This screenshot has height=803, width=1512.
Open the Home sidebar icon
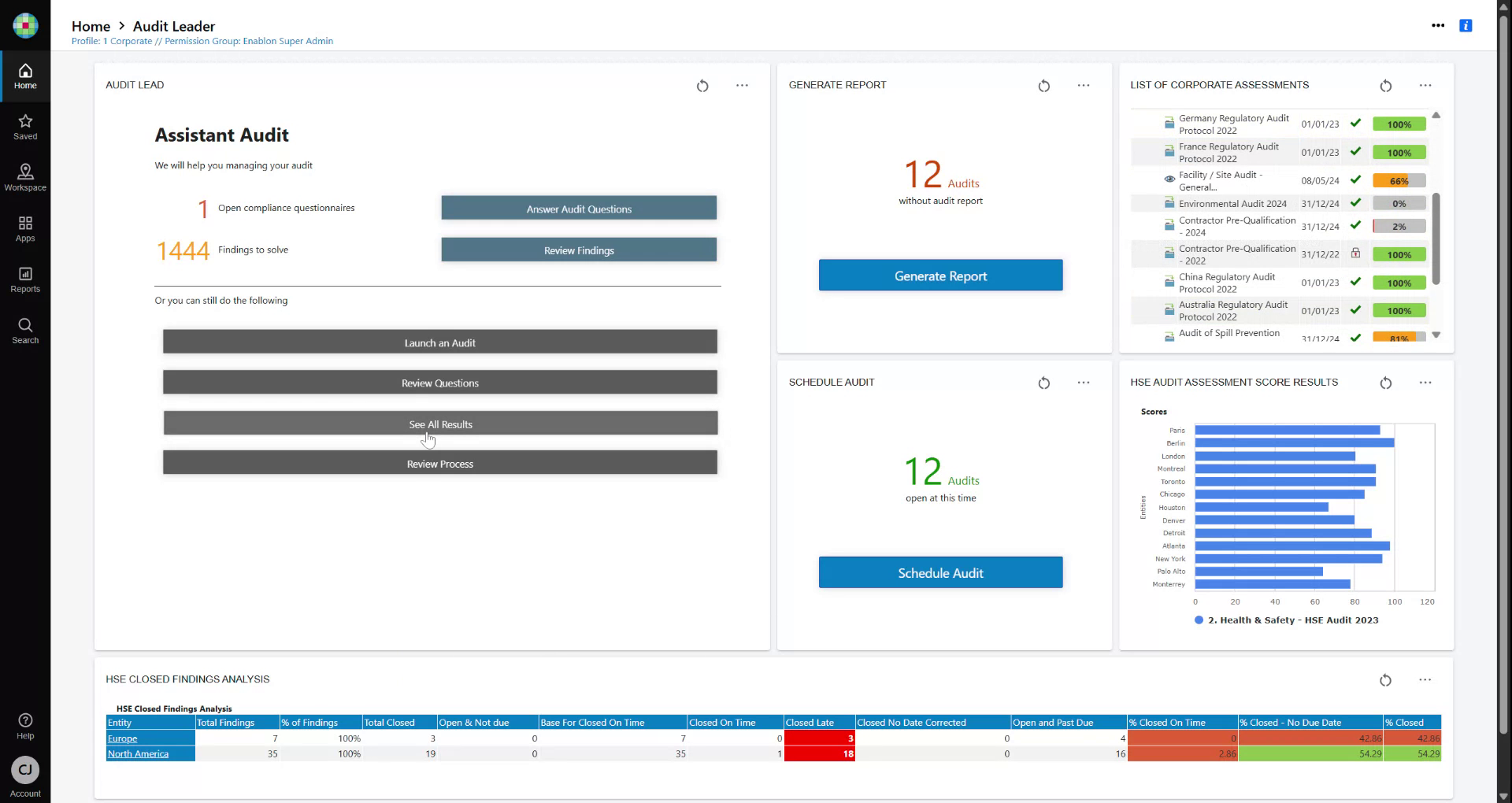point(25,76)
